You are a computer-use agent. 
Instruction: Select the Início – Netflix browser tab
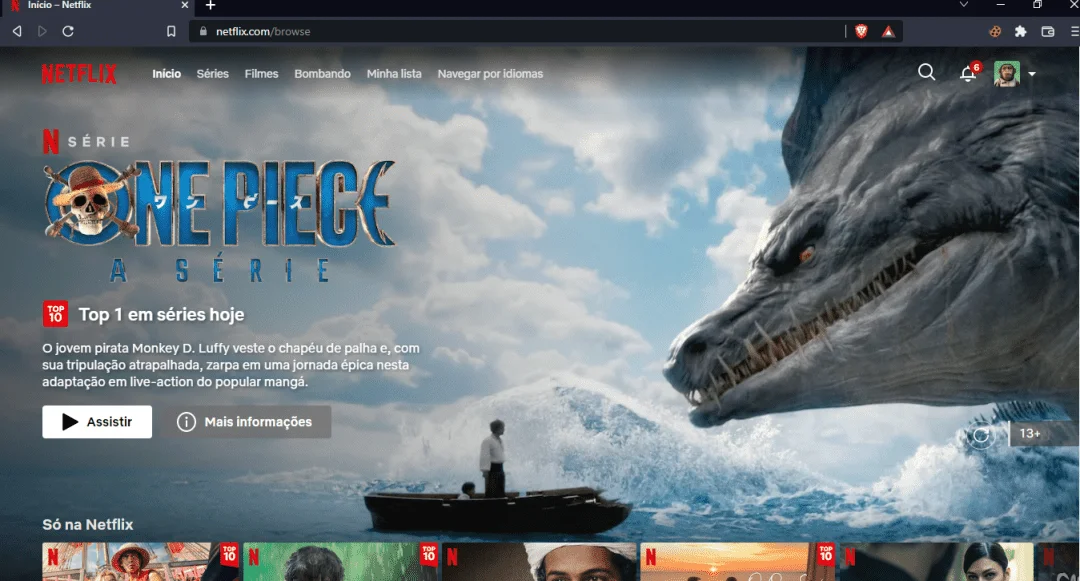(x=96, y=6)
